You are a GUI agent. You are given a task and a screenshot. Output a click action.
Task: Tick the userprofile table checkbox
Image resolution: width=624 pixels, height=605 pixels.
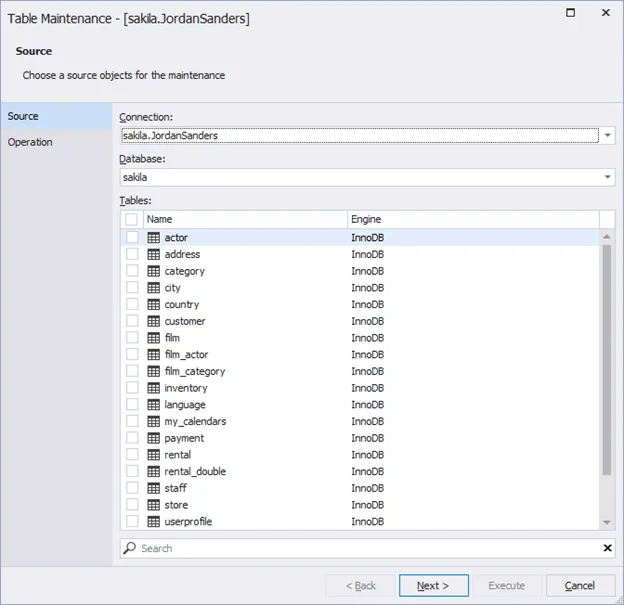tap(132, 521)
